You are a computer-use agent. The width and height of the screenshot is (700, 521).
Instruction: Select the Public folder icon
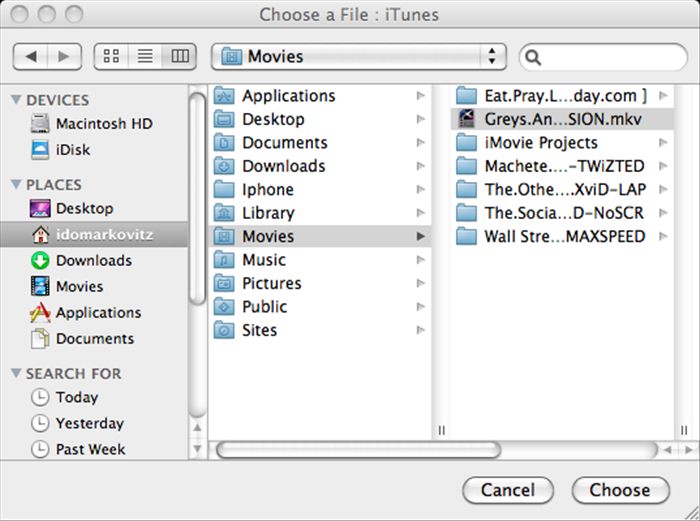click(224, 307)
